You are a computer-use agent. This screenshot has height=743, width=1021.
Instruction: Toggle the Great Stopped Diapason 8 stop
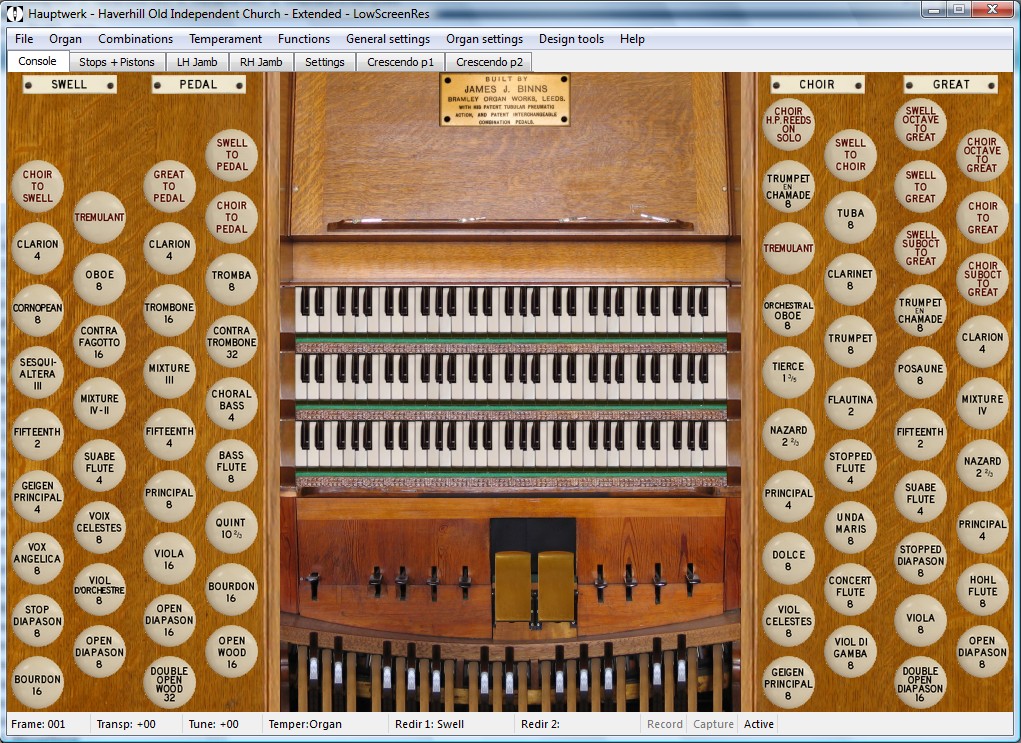[x=921, y=559]
